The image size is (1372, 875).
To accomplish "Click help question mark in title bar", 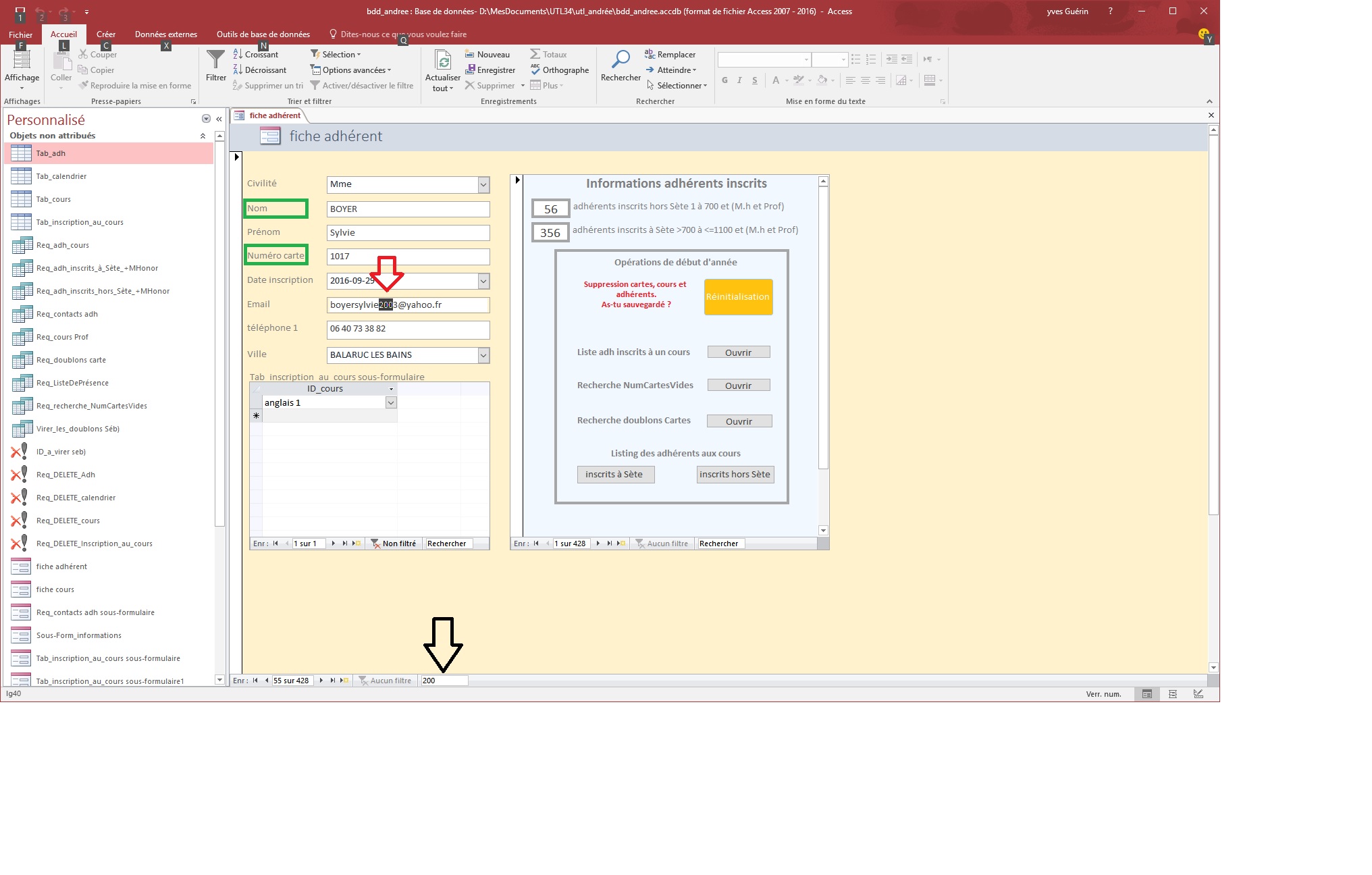I will click(x=1110, y=11).
